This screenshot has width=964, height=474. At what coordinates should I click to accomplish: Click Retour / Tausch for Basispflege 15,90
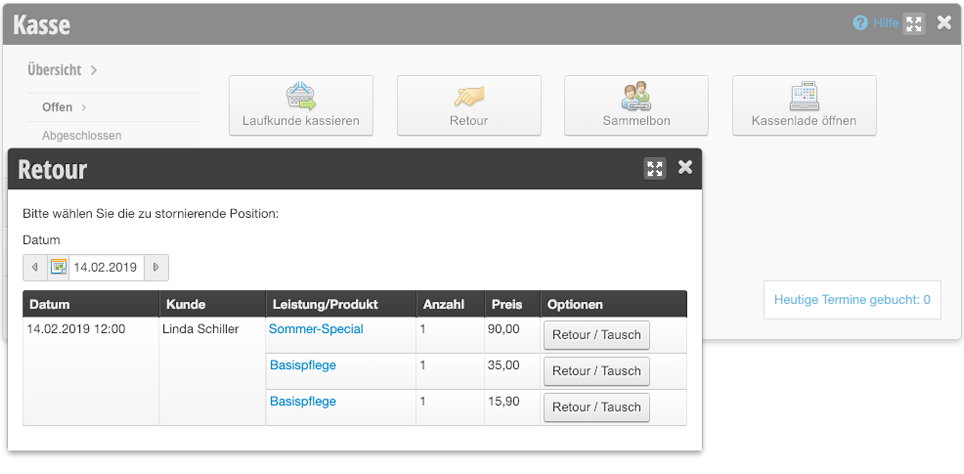coord(596,407)
